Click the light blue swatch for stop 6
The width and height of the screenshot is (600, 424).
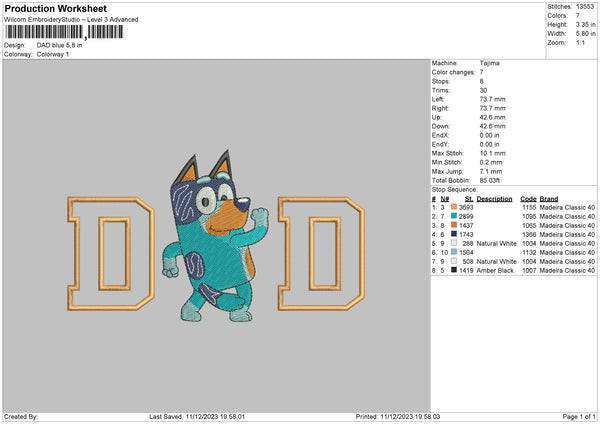(x=454, y=252)
